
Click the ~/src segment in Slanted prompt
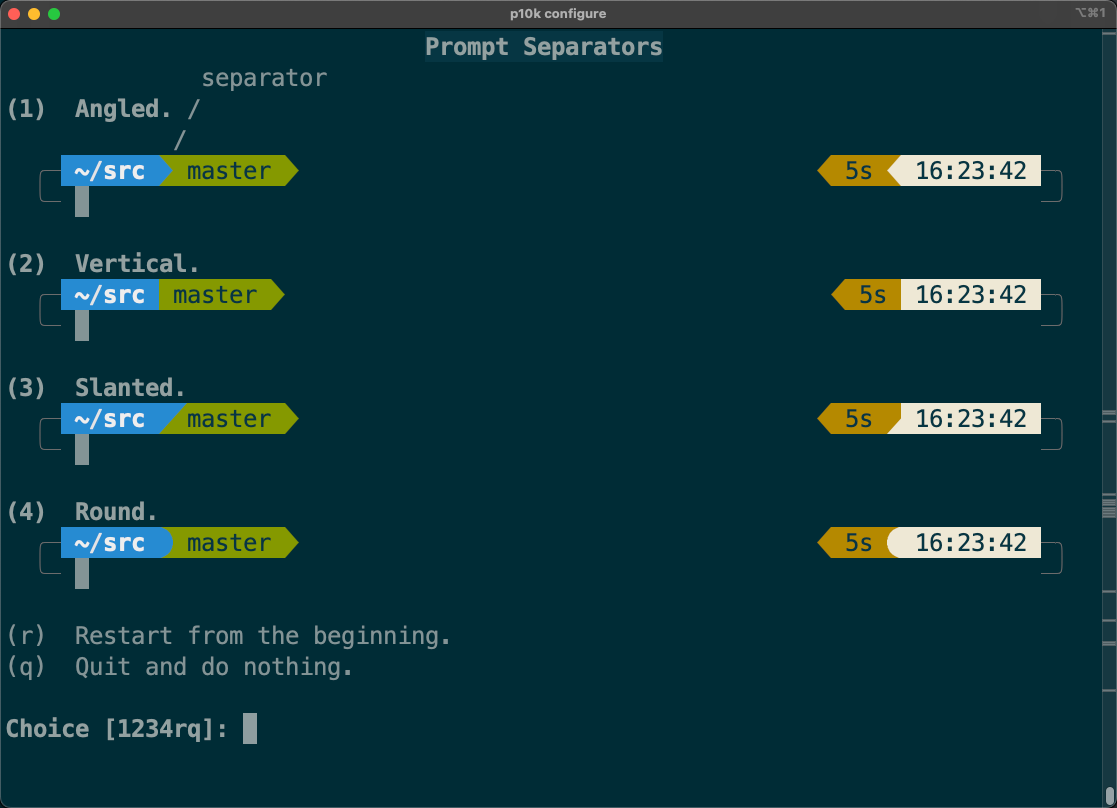[110, 419]
